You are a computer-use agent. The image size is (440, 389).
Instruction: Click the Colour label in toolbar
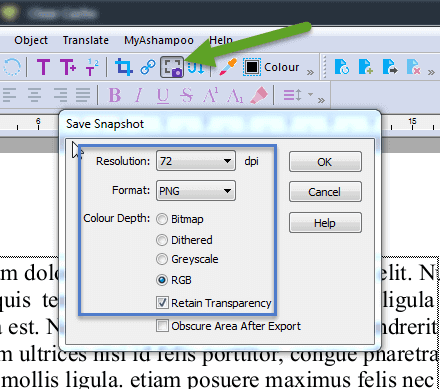click(282, 67)
